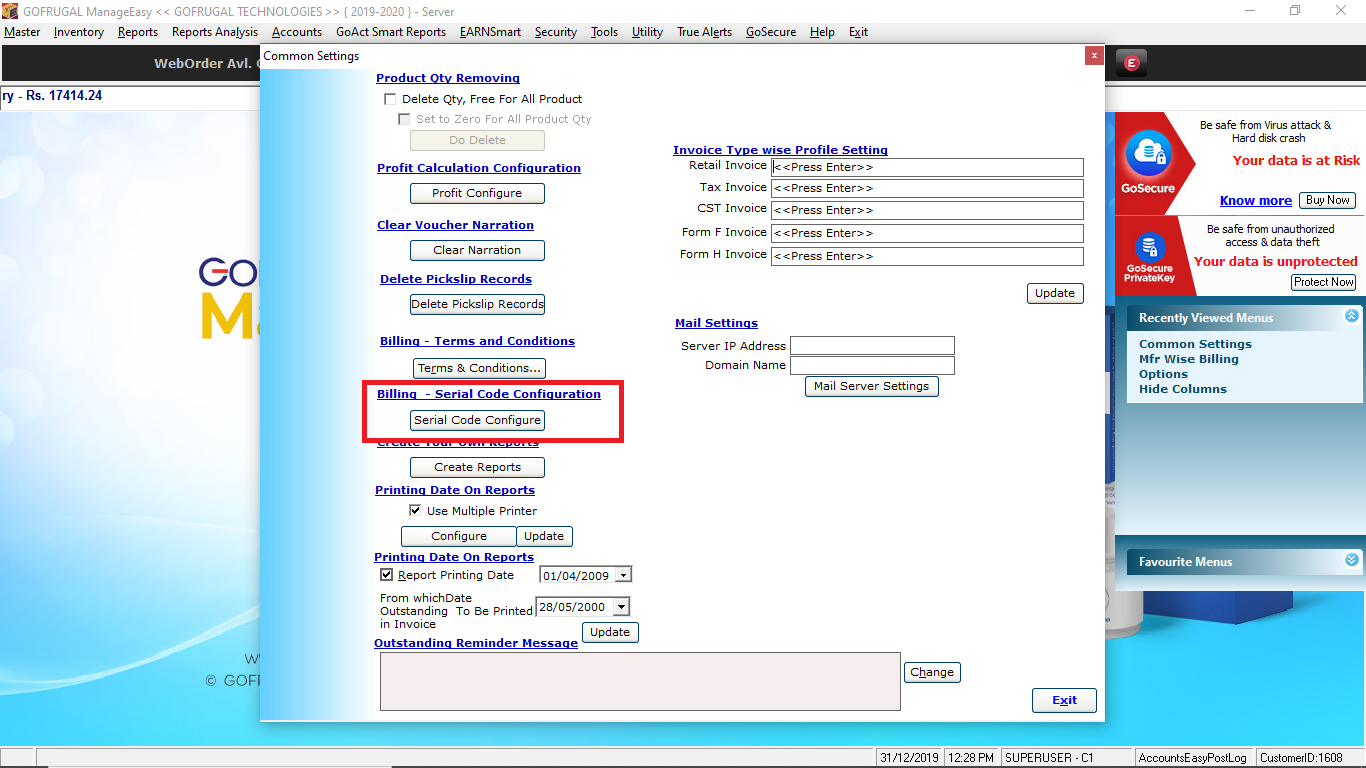Click Exit in the menu bar

click(x=858, y=32)
